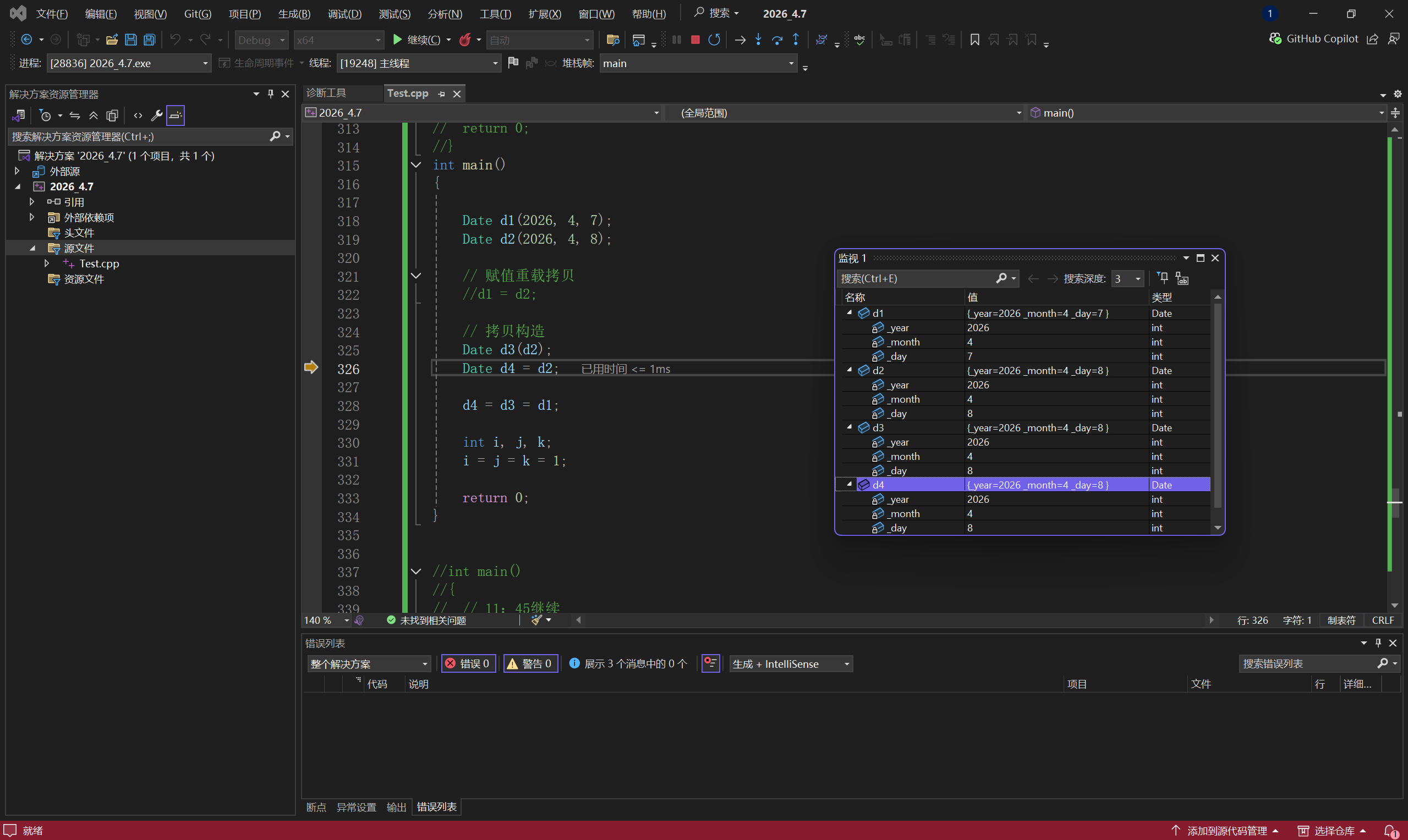Image resolution: width=1408 pixels, height=840 pixels.
Task: Expand Test.cpp node in solution explorer
Action: pos(46,263)
